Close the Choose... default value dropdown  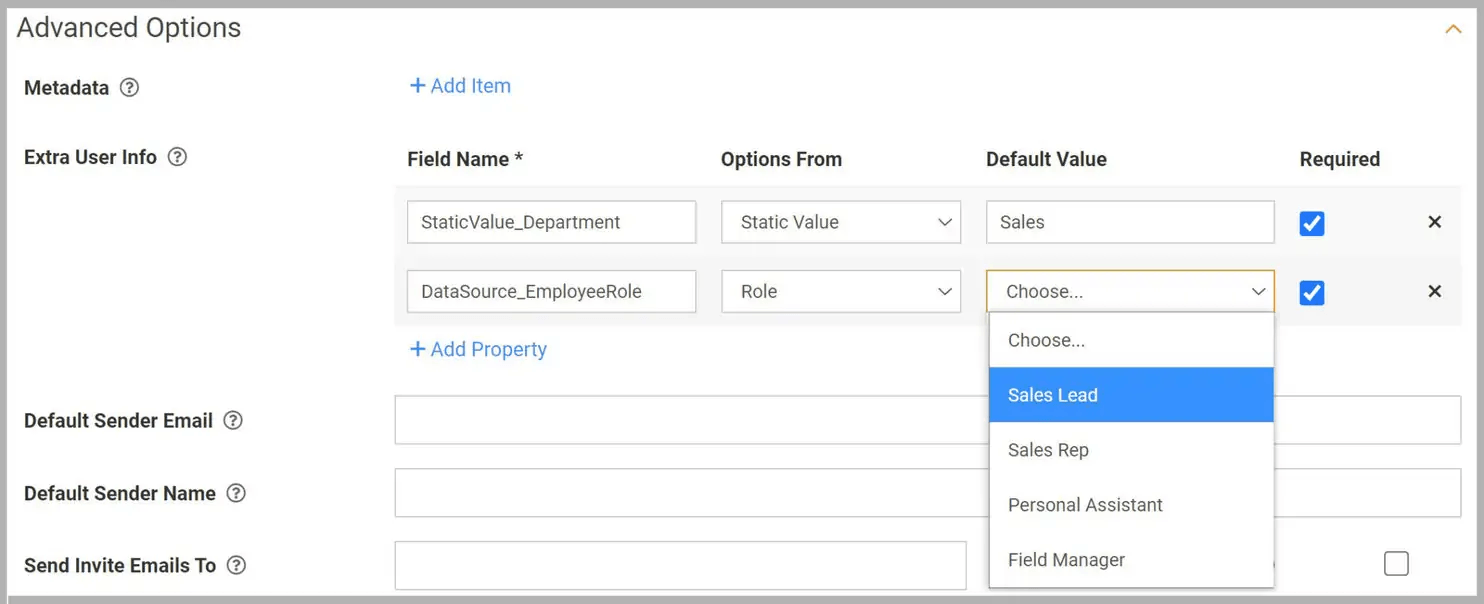tap(1130, 291)
